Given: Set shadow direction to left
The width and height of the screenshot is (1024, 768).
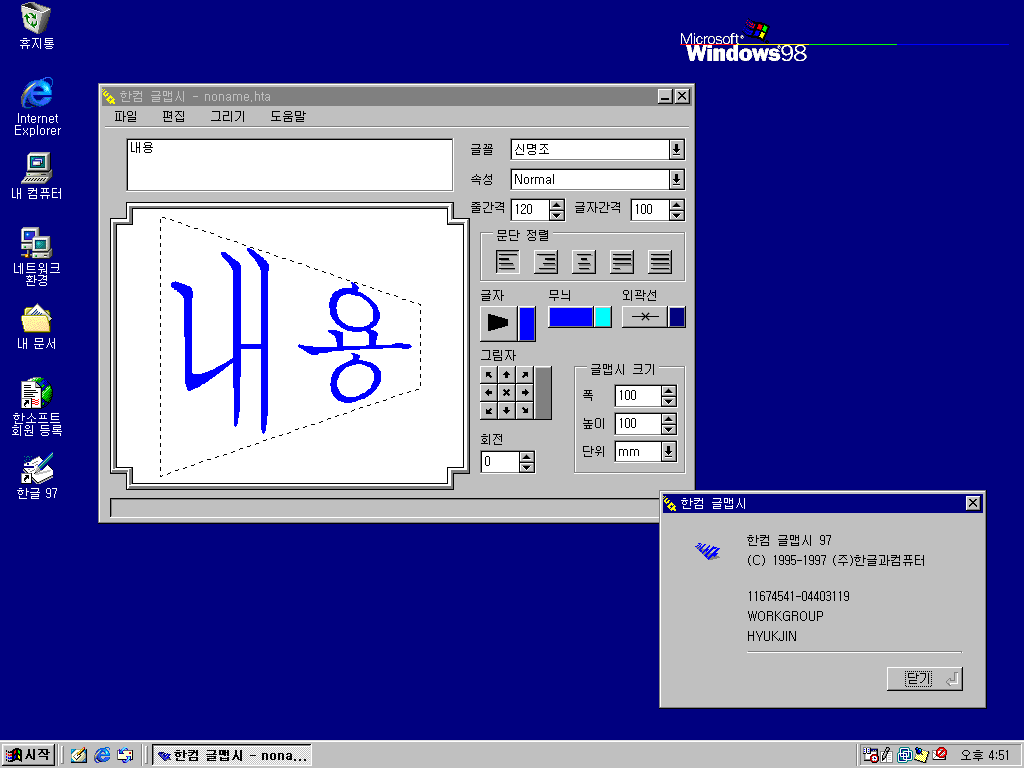Looking at the screenshot, I should tap(488, 392).
